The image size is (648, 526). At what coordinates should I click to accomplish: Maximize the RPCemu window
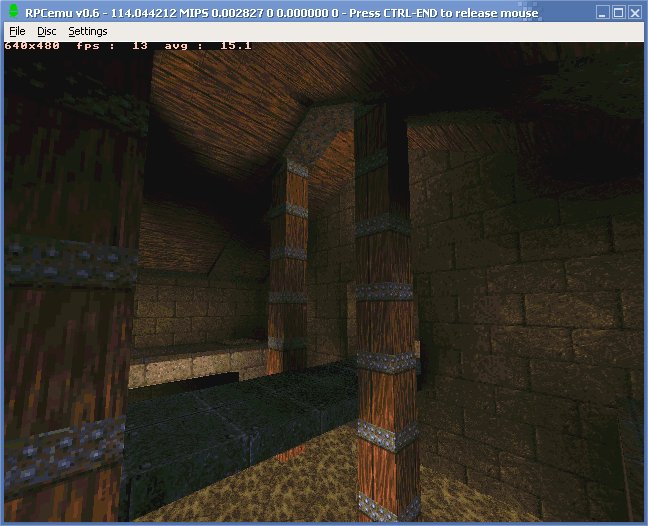(619, 13)
